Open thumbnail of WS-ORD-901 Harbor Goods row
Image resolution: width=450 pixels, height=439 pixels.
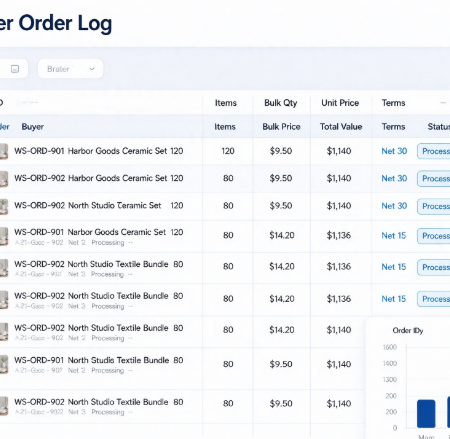click(x=4, y=151)
